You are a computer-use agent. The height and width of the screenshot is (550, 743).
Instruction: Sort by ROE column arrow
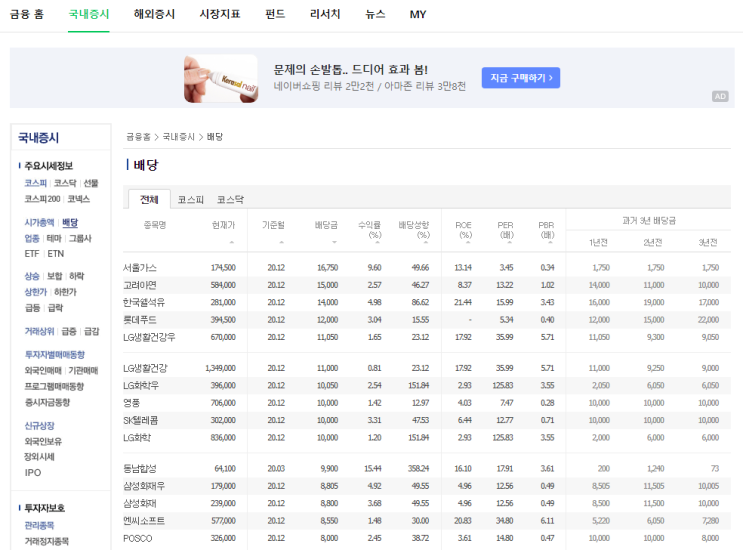468,242
